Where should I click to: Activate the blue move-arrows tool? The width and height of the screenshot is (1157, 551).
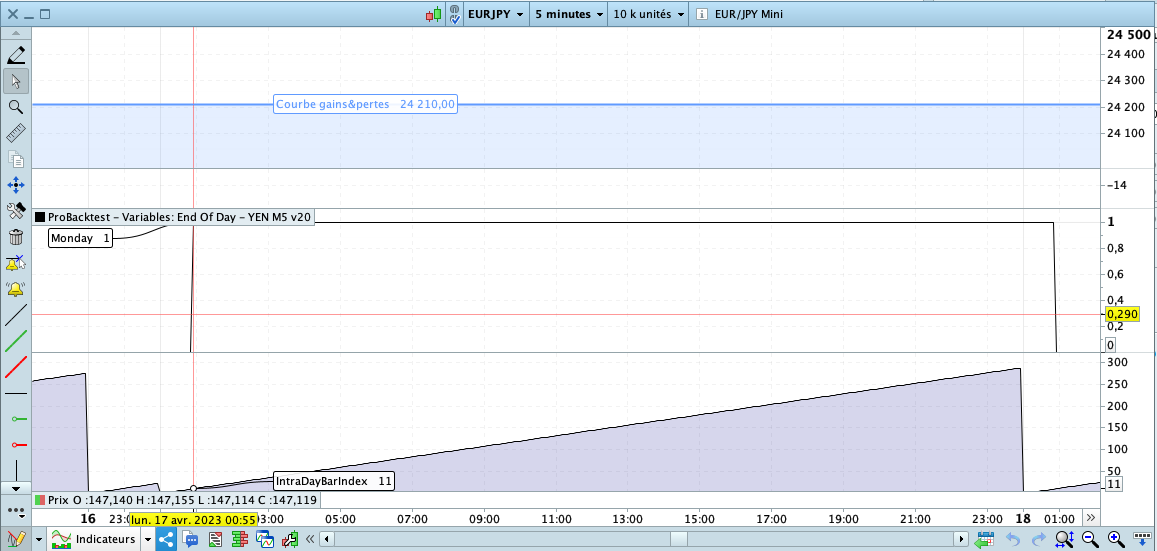tap(16, 185)
